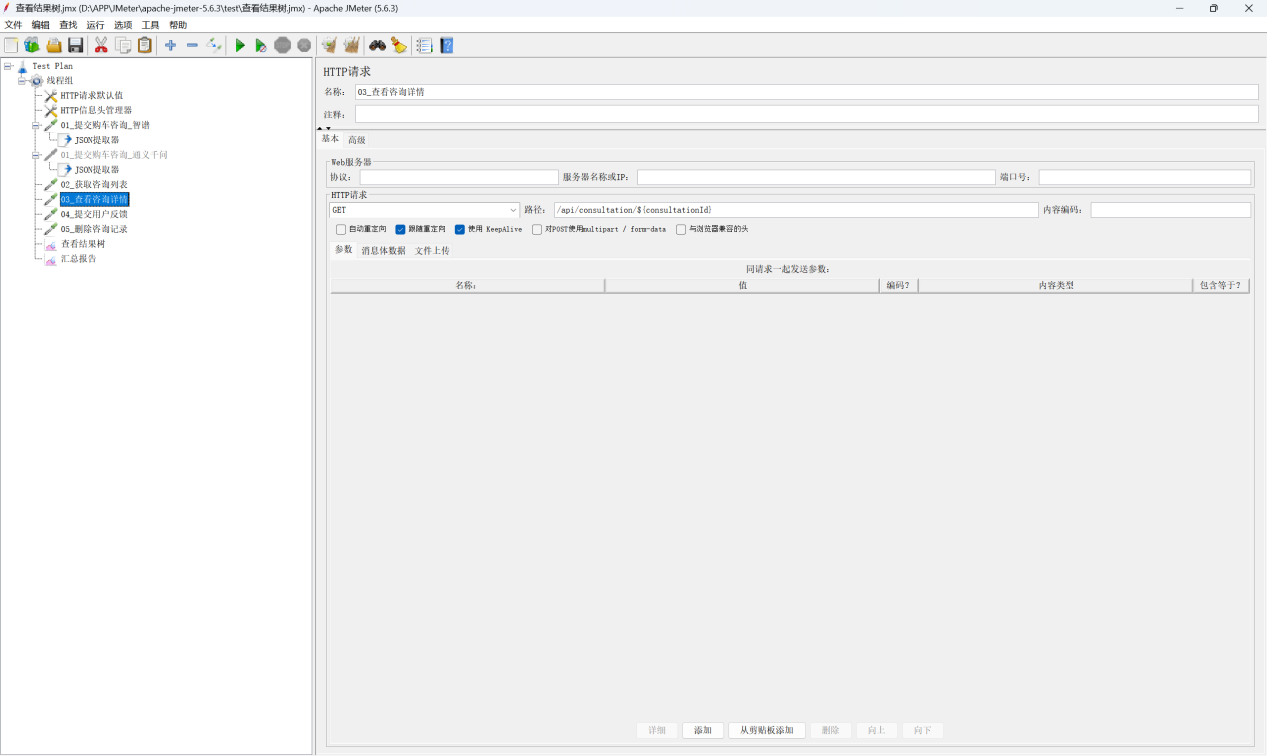Select the 基本 tab
This screenshot has width=1267, height=756.
pos(330,139)
